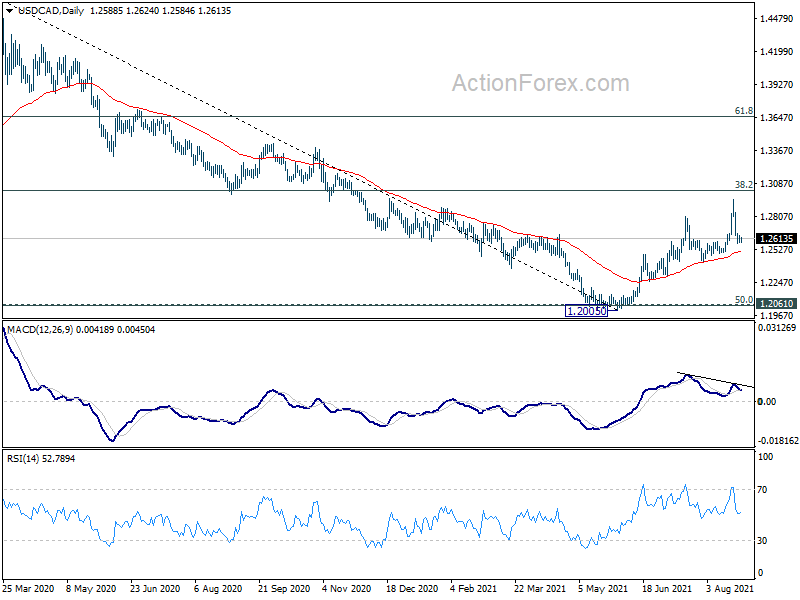Select the 1.44790 price axis value

pos(777,19)
